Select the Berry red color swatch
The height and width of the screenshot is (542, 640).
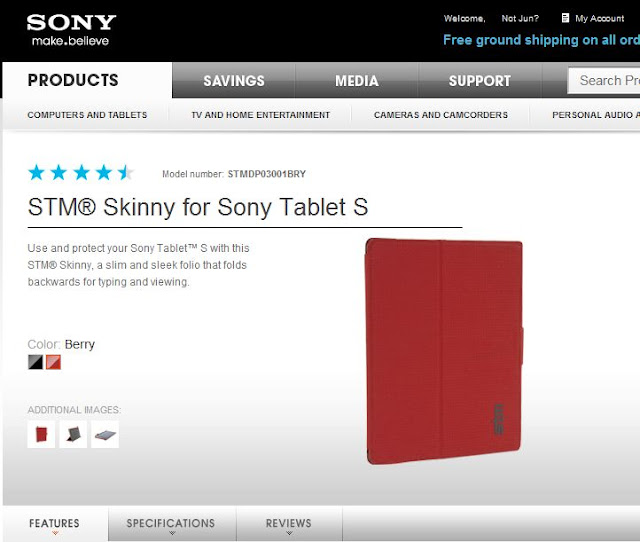click(53, 362)
